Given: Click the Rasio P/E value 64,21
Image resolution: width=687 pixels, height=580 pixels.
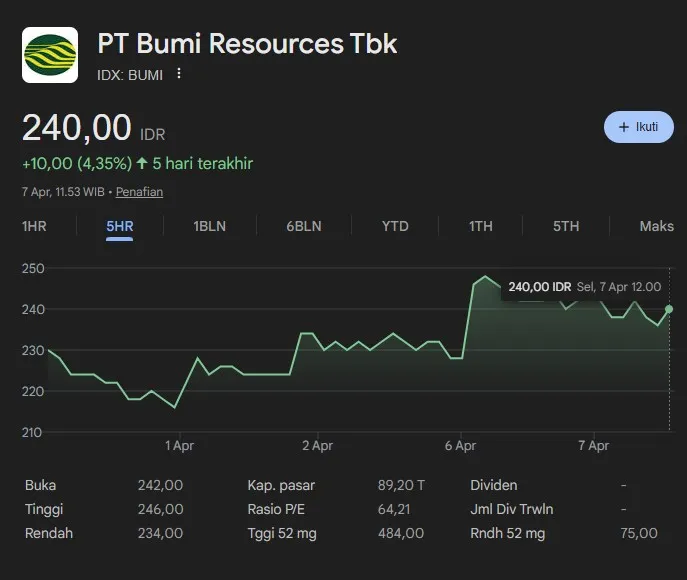Looking at the screenshot, I should pos(394,509).
